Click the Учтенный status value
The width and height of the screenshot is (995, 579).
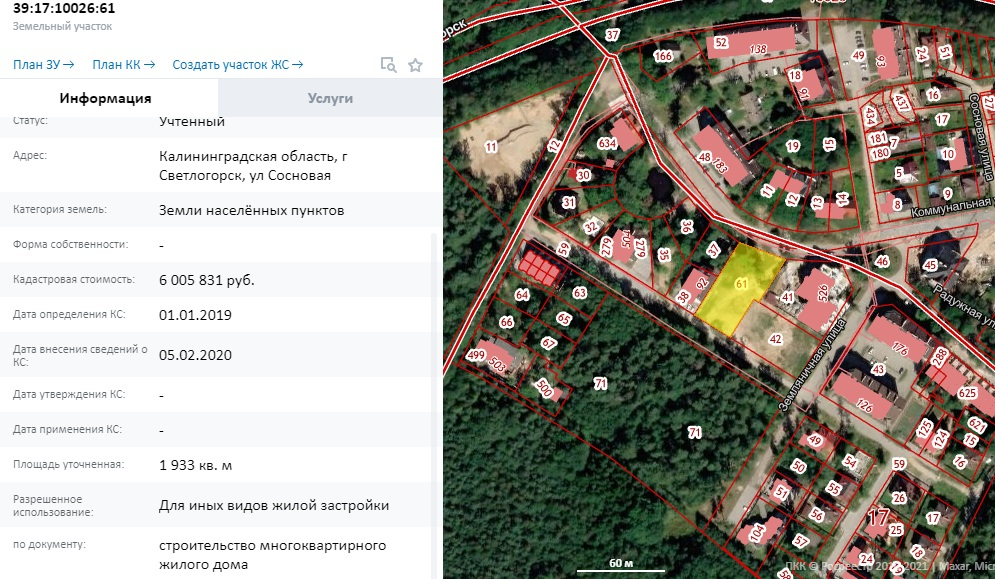192,121
